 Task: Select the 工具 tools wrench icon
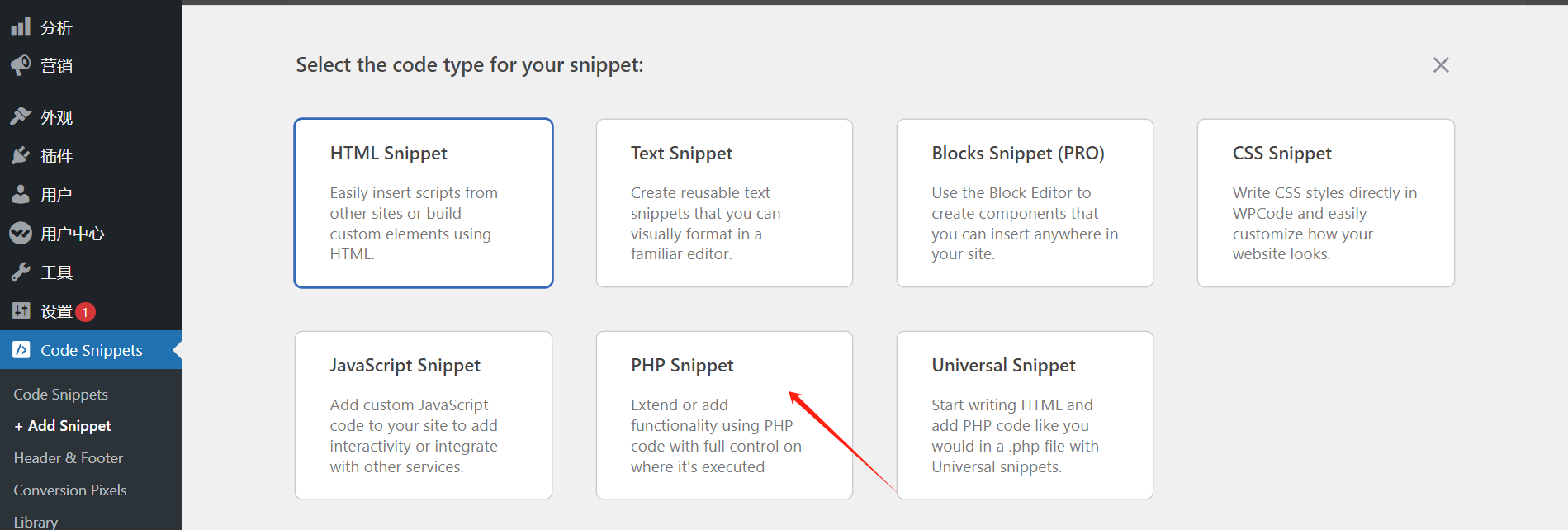tap(21, 271)
